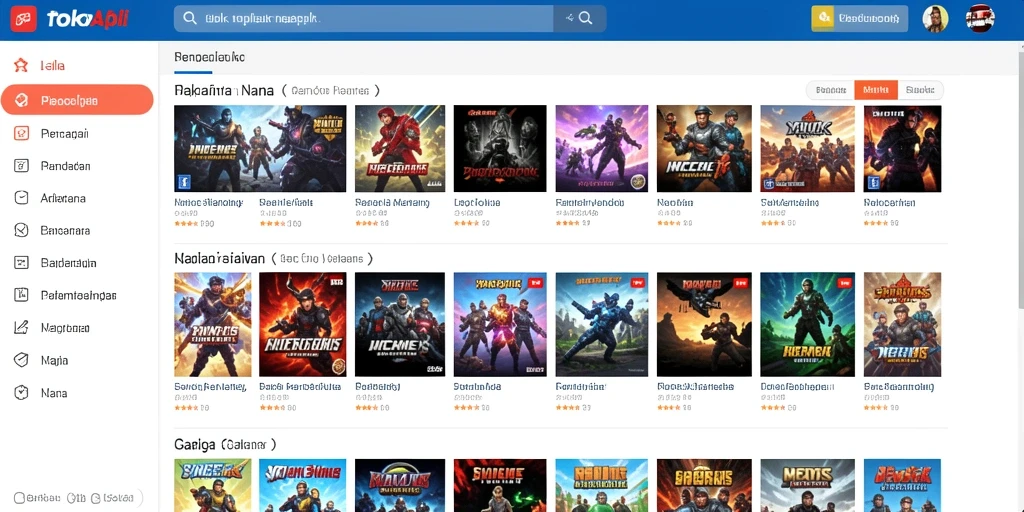Open the blue robot in grass thumbnail
Screen dimensions: 1024x512
[x=601, y=325]
